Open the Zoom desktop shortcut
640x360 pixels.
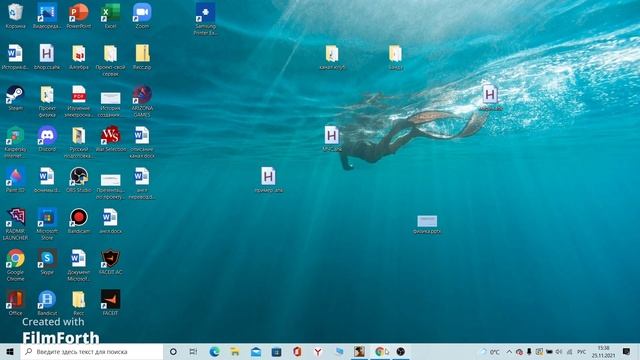[x=142, y=16]
